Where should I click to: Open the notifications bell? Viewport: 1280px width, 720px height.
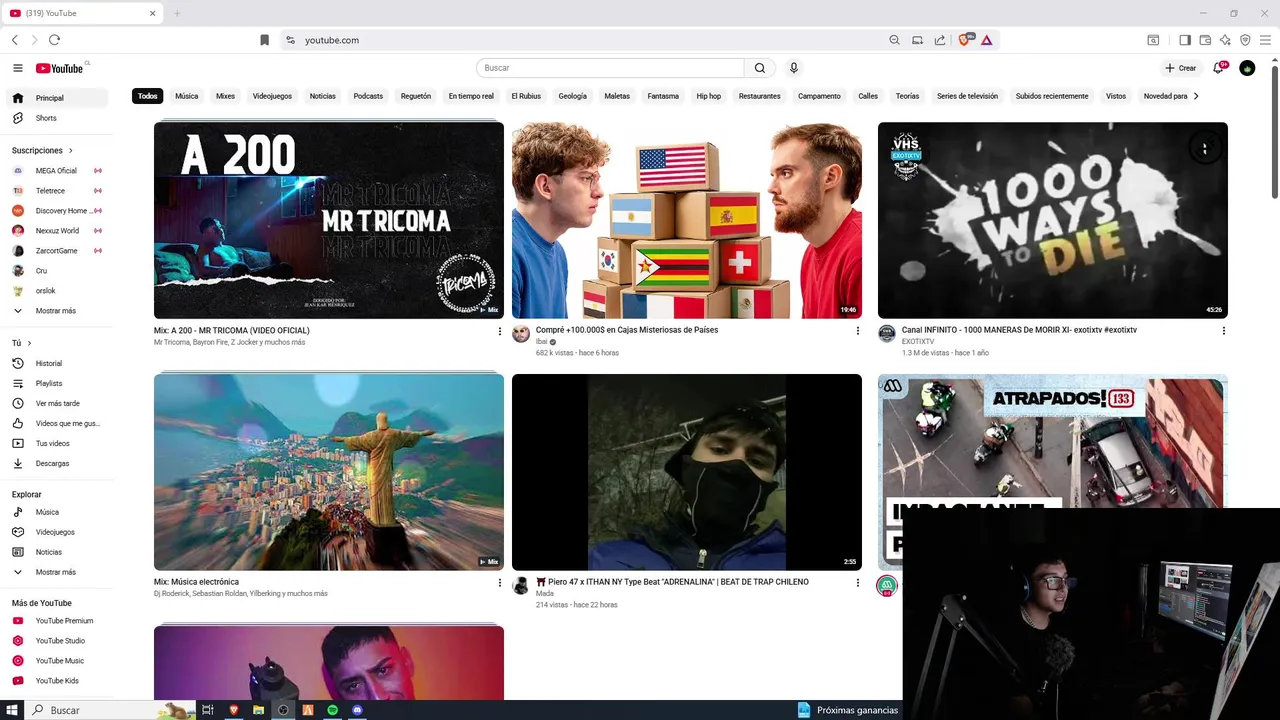[1218, 68]
